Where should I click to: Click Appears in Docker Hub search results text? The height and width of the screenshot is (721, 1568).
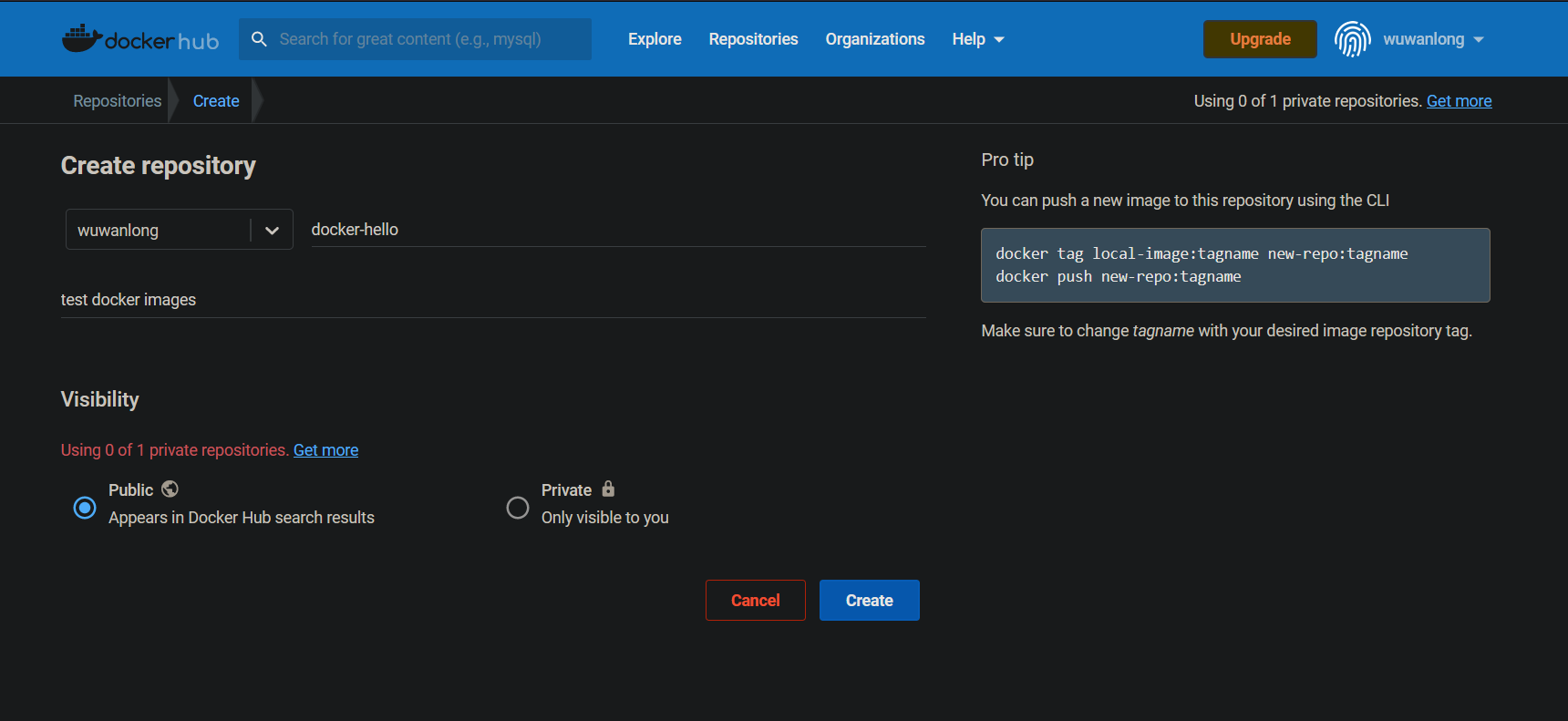point(242,518)
